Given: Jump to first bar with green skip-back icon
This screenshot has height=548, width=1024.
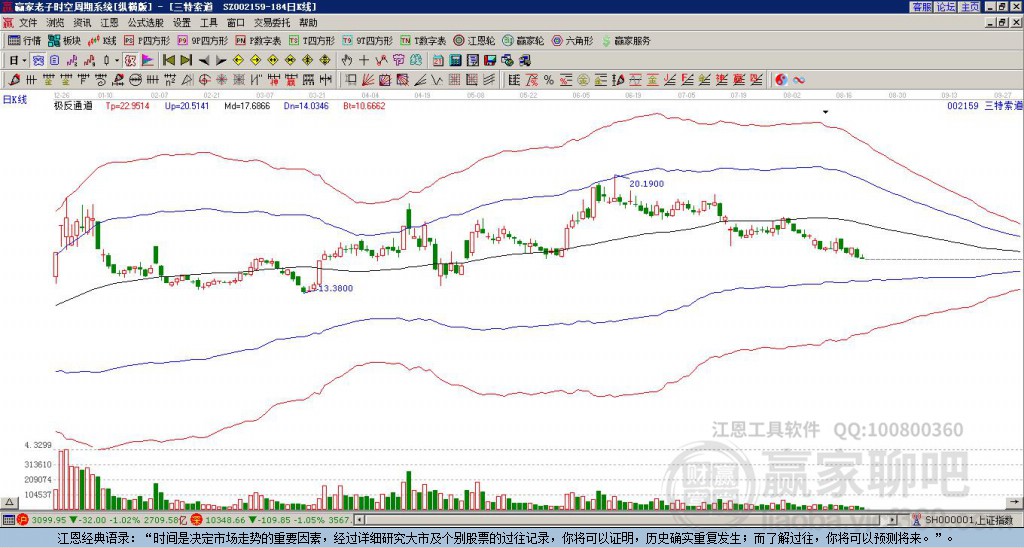Looking at the screenshot, I should coord(168,60).
